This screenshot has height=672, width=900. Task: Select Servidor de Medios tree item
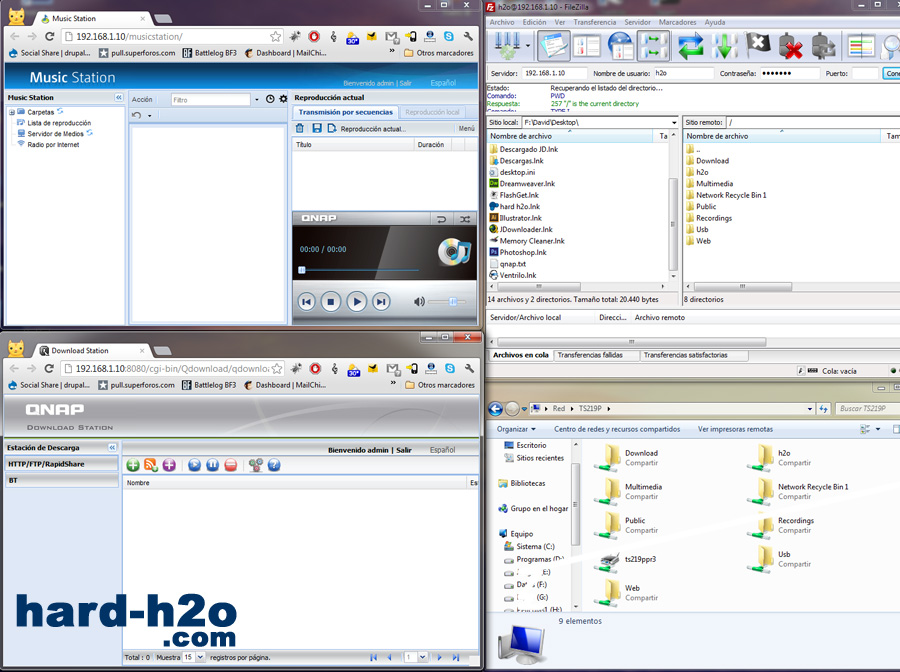pyautogui.click(x=56, y=134)
